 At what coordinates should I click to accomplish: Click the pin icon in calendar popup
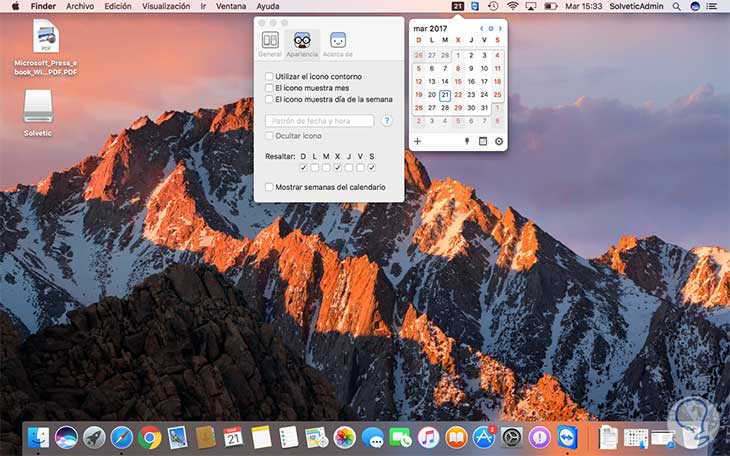467,142
